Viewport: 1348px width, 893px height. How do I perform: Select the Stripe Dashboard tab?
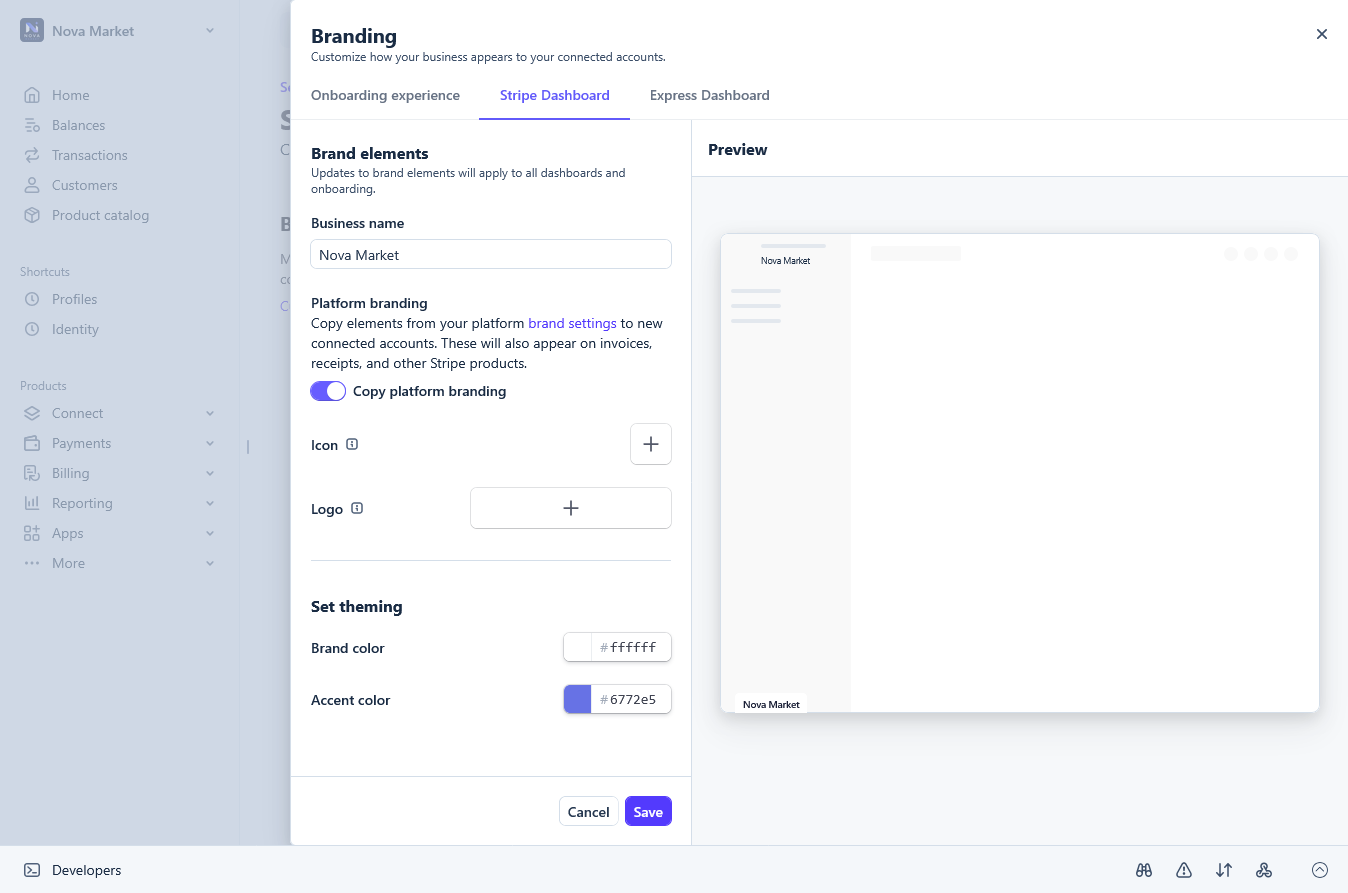555,96
